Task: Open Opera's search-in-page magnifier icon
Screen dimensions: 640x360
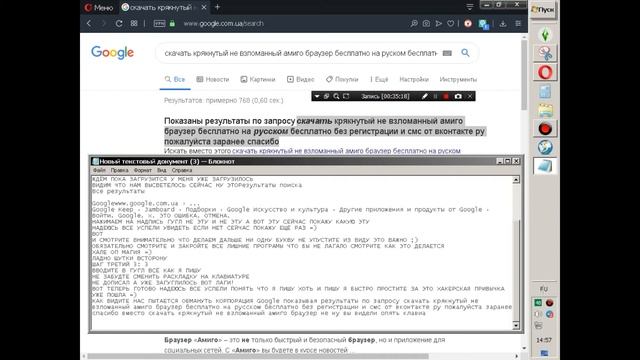Action: pyautogui.click(x=414, y=24)
